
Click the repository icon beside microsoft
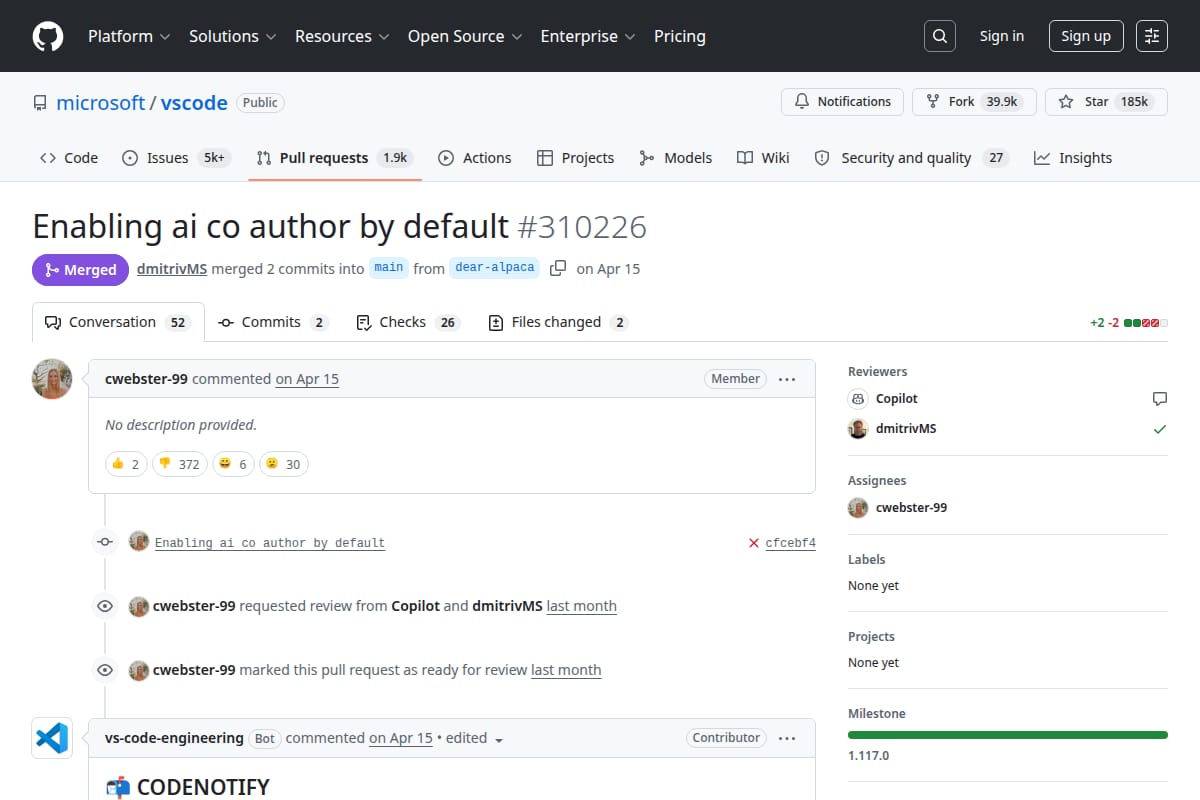[40, 103]
